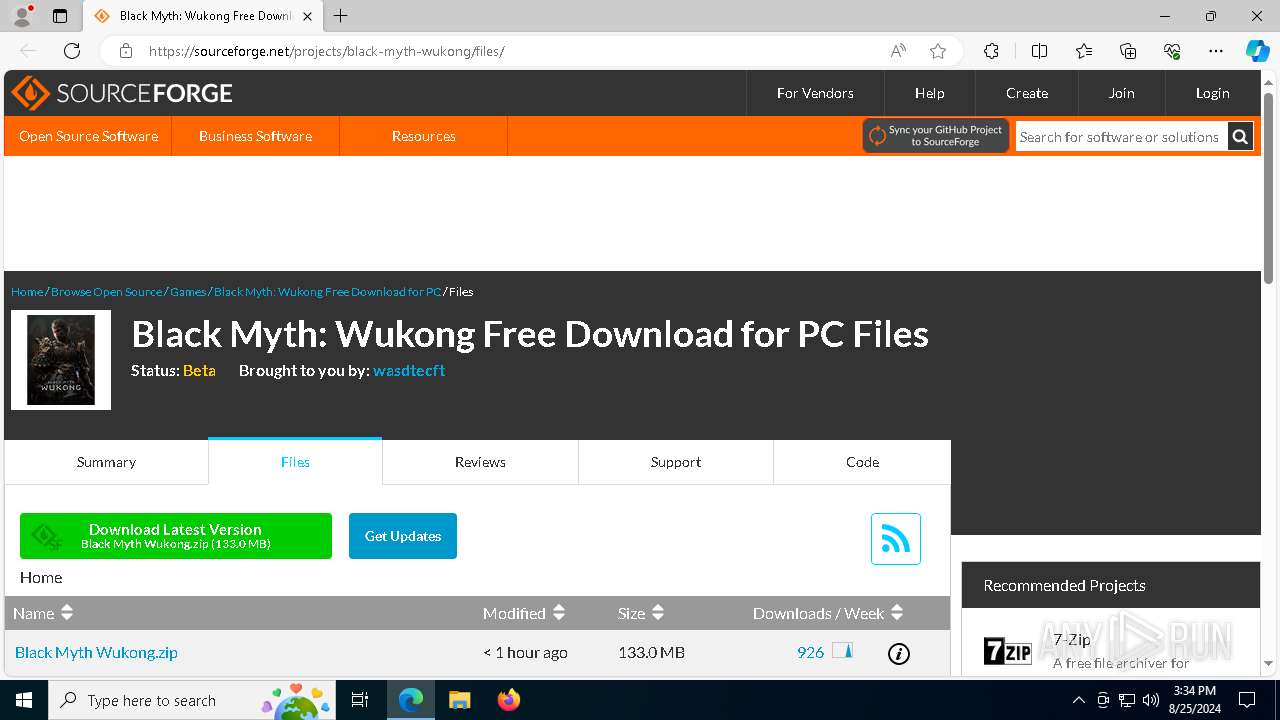
Task: Launch File Explorer from the taskbar
Action: pyautogui.click(x=459, y=700)
